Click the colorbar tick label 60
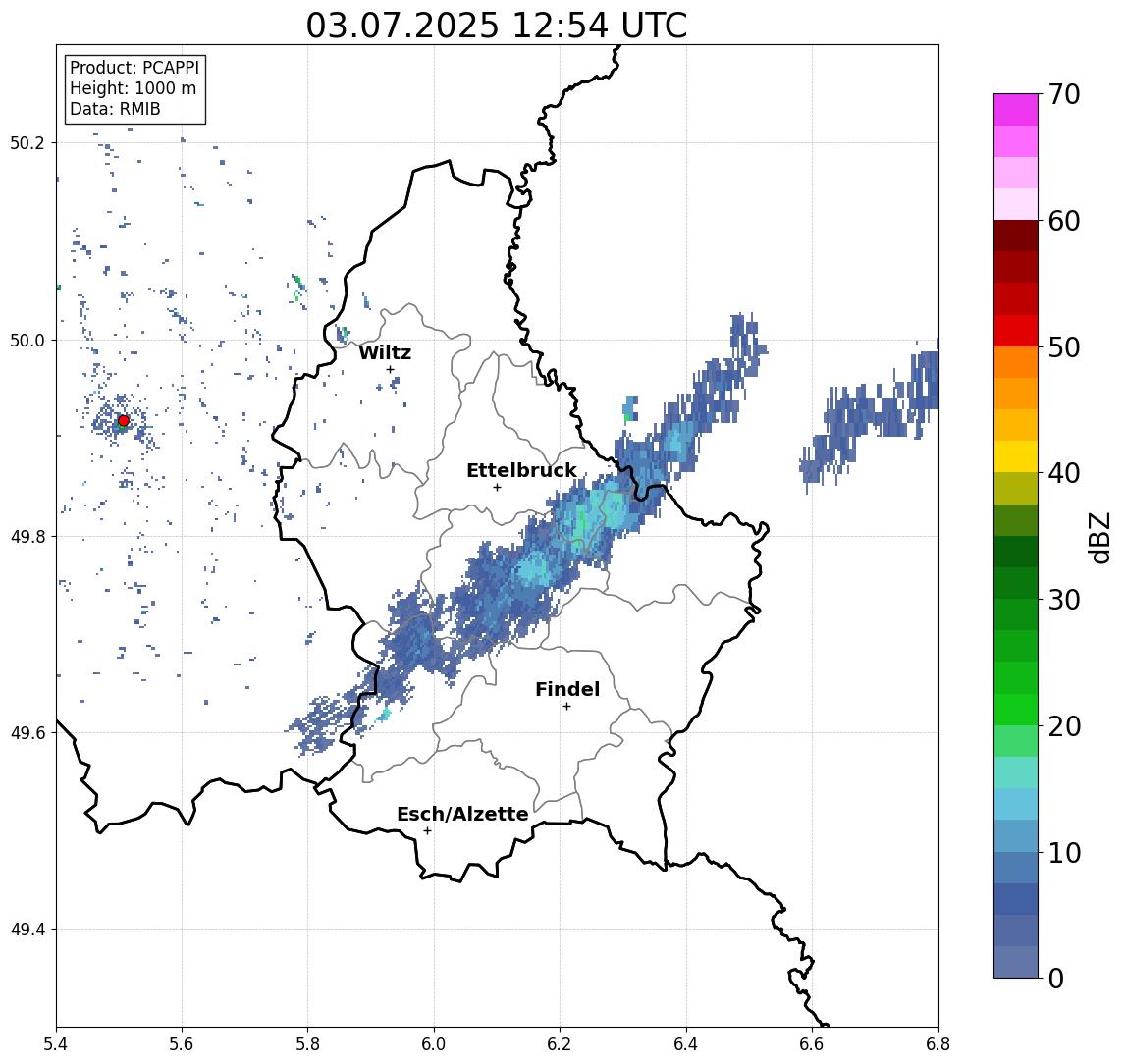Viewport: 1124px width, 1064px height. (1064, 221)
